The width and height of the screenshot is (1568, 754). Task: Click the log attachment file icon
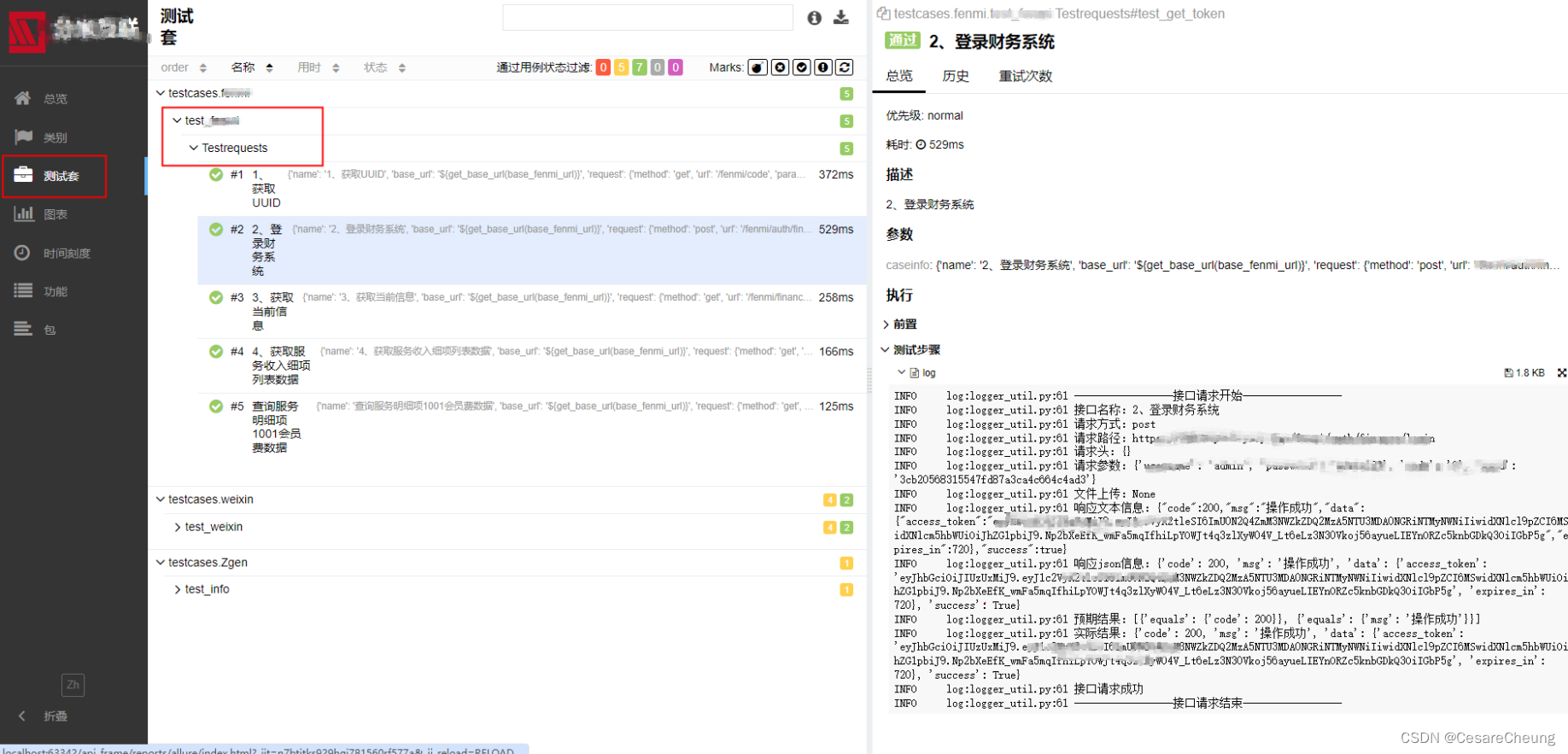(915, 373)
